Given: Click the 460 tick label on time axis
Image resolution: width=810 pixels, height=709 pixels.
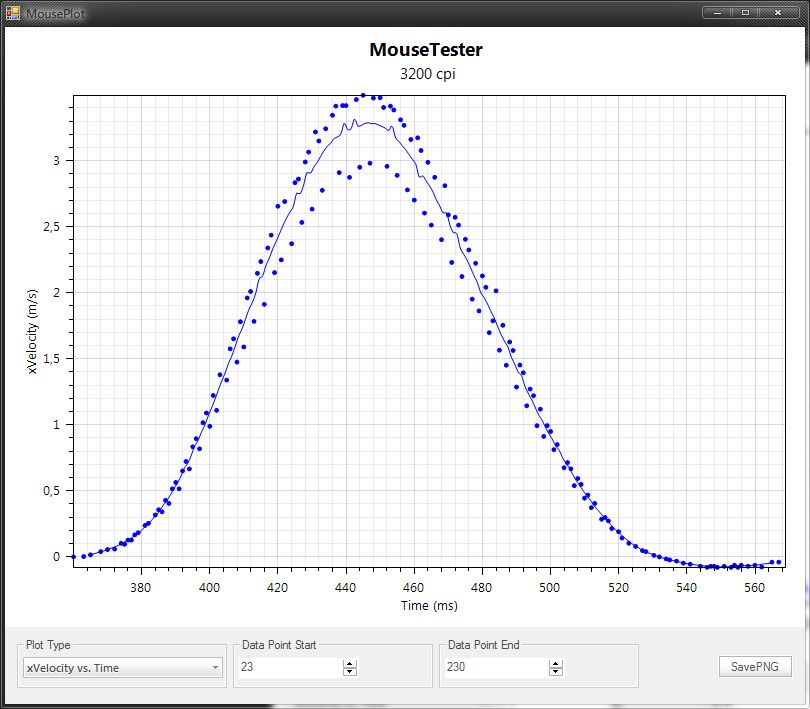Looking at the screenshot, I should 413,588.
